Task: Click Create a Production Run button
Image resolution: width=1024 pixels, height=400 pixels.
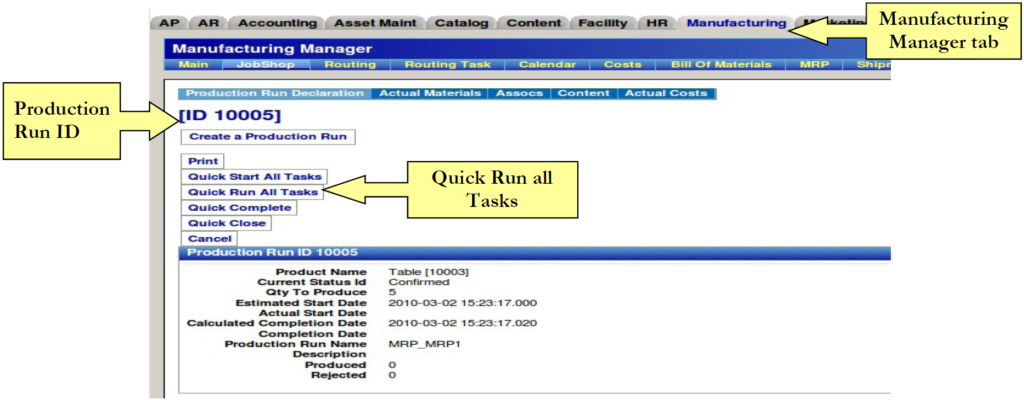Action: (x=267, y=136)
